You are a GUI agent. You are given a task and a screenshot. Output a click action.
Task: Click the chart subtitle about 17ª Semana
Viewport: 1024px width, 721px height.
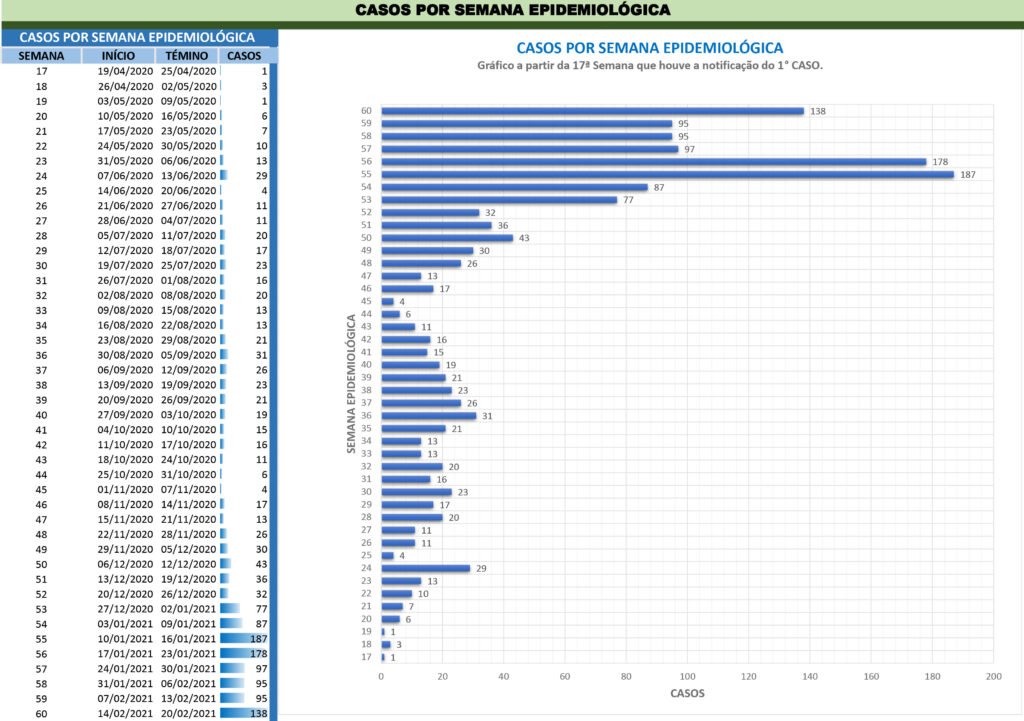(649, 65)
